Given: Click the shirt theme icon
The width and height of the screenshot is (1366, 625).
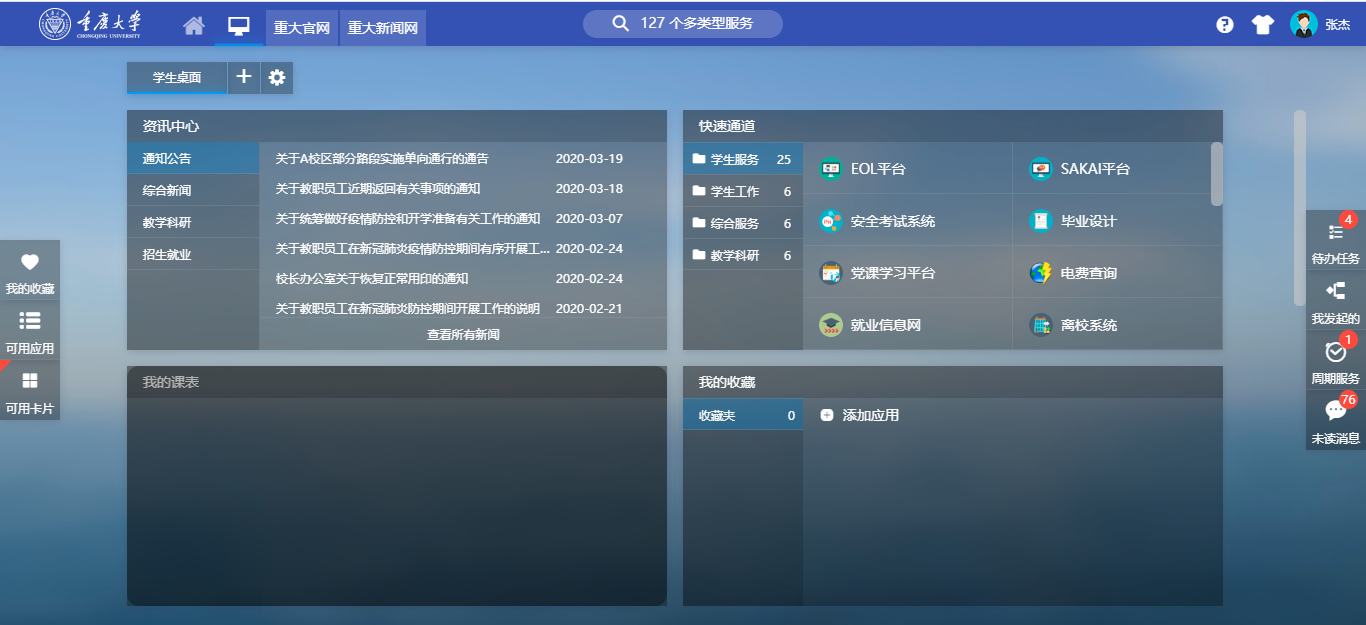Looking at the screenshot, I should point(1262,25).
